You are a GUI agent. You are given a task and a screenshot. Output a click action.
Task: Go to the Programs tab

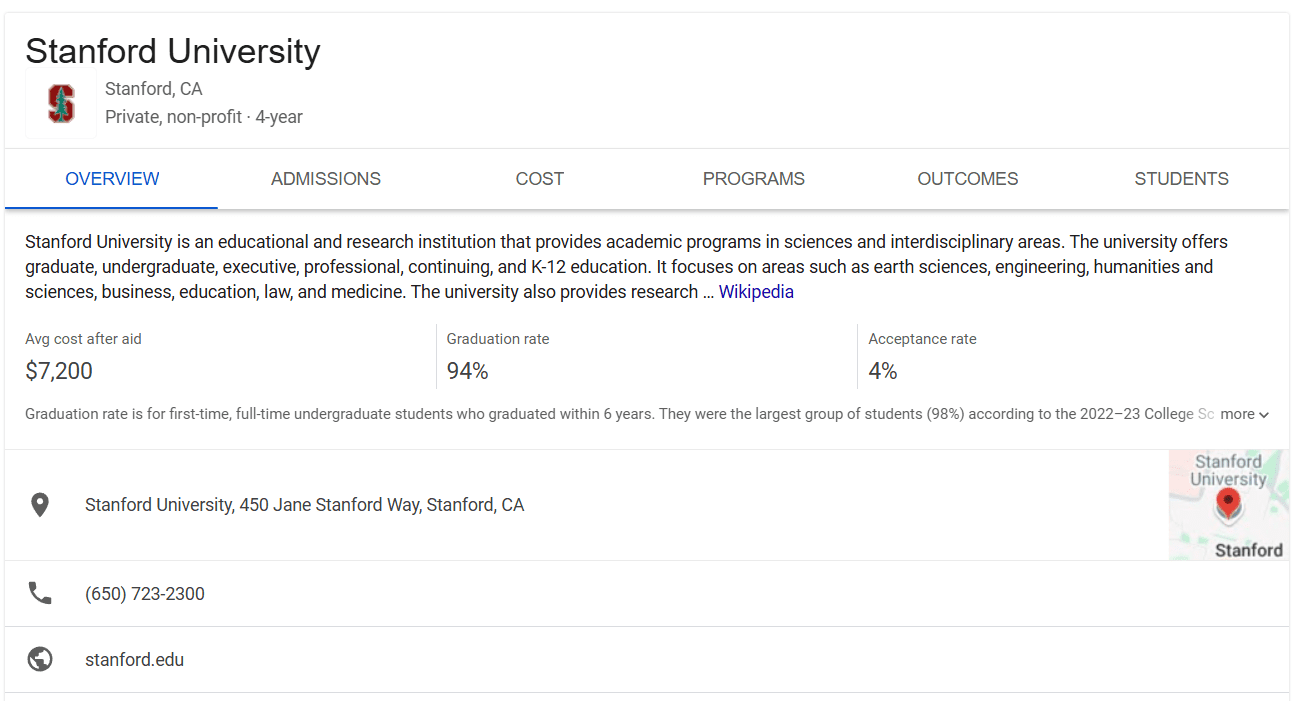point(754,179)
